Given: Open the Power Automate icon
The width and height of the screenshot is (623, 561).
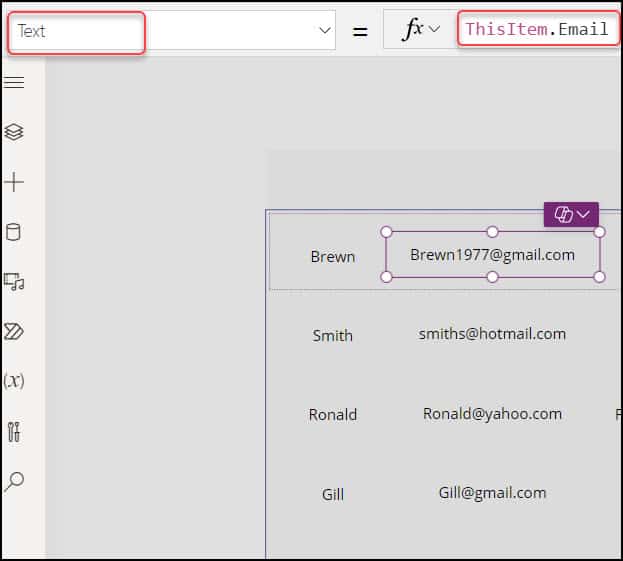Looking at the screenshot, I should click(14, 331).
